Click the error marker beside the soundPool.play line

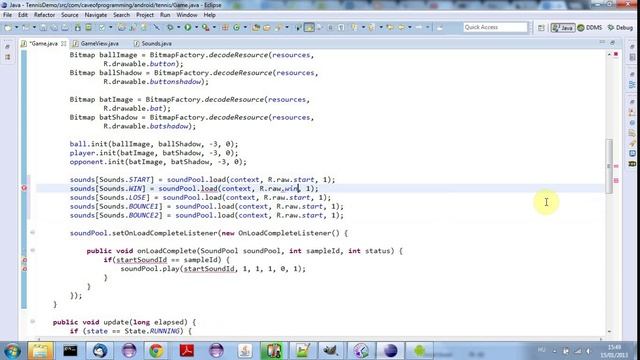point(24,269)
